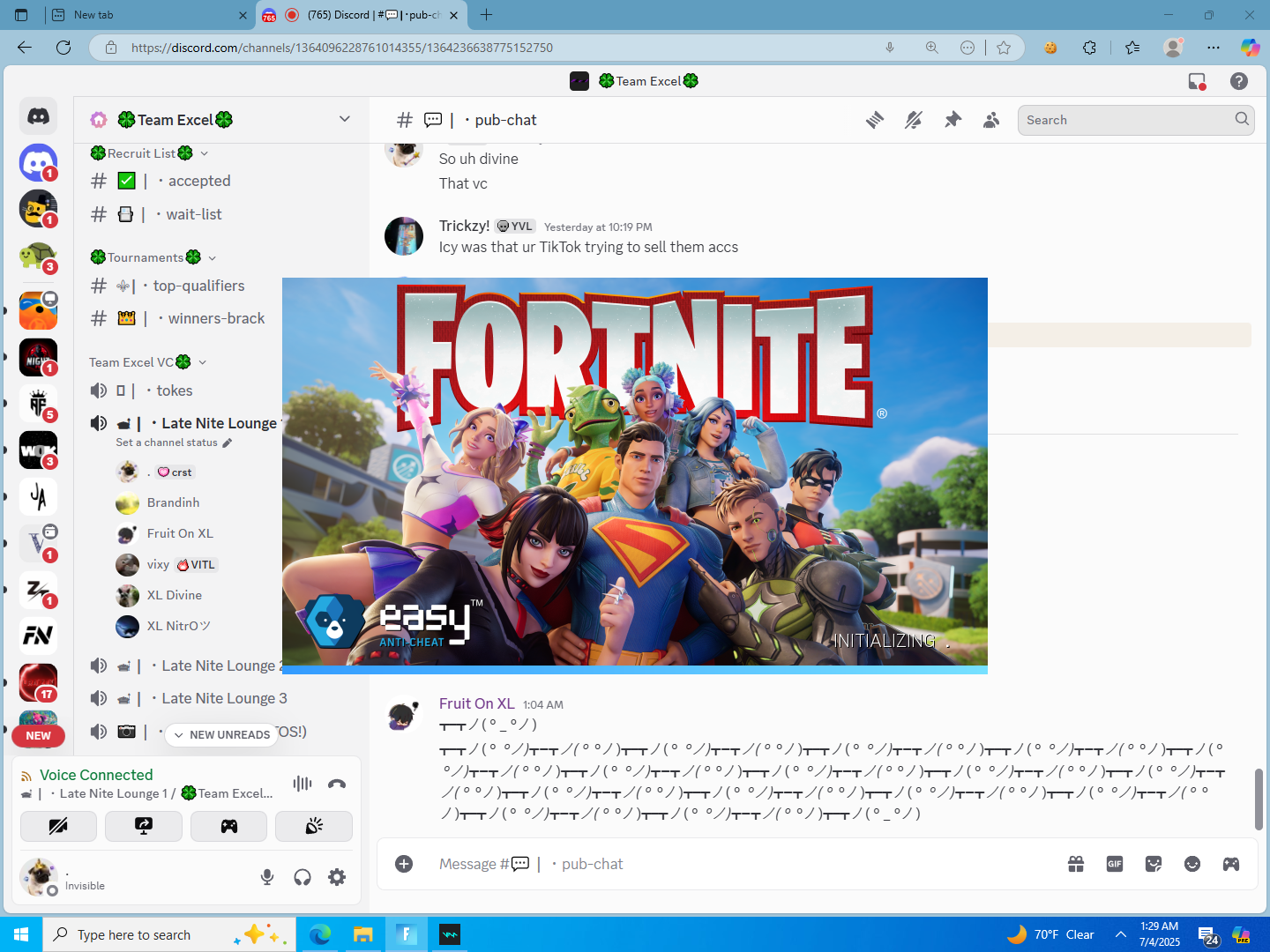This screenshot has height=952, width=1270.
Task: Open noise suppression waveform icon
Action: 303,784
